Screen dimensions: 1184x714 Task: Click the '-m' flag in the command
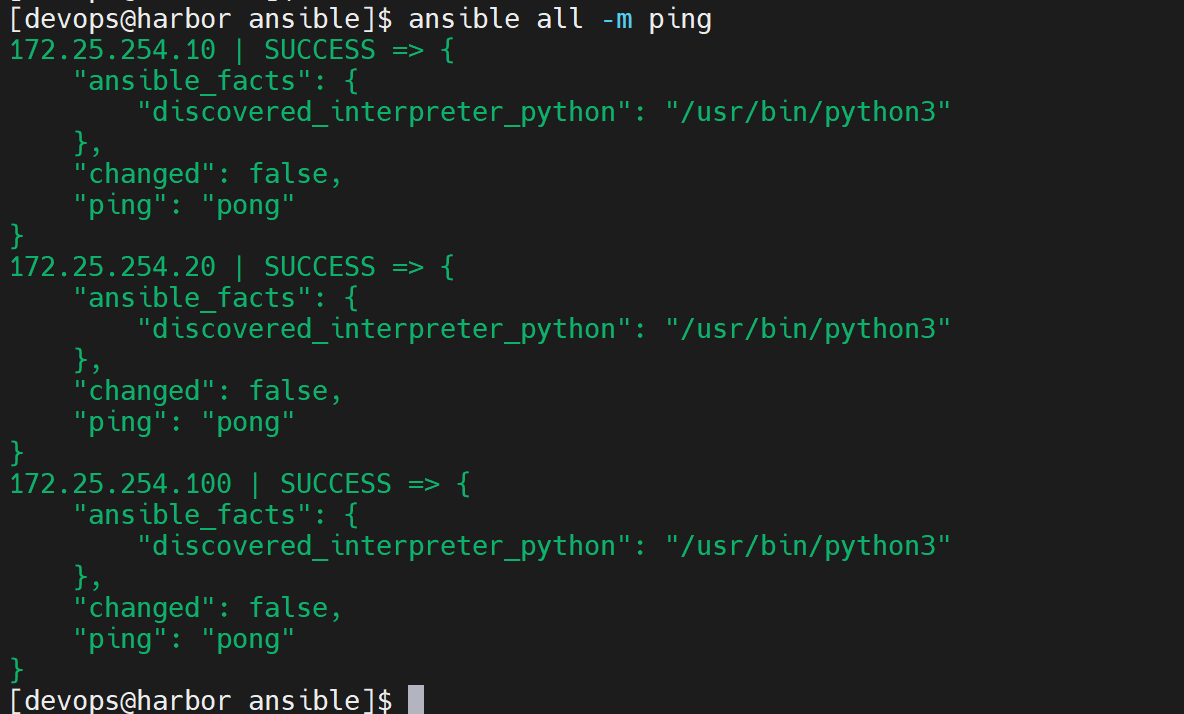click(x=616, y=20)
